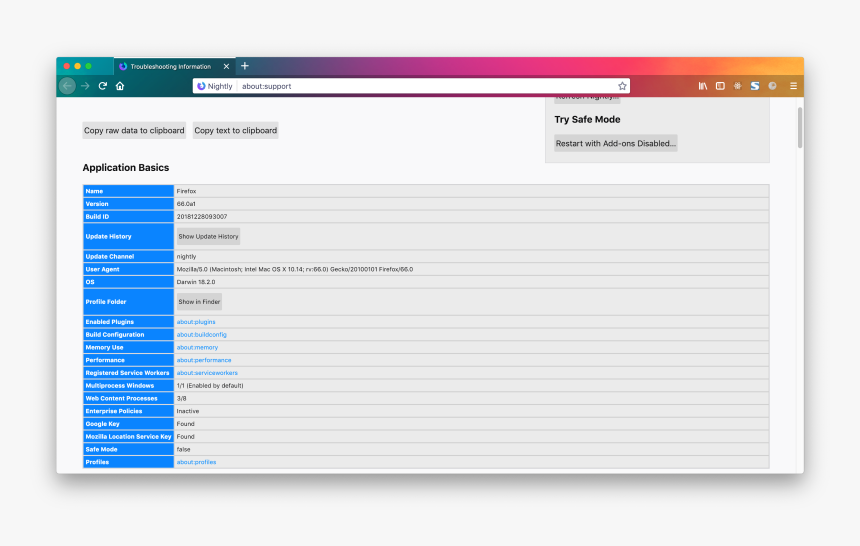
Task: Click the Mozilla Location Service Key label
Action: tap(128, 437)
